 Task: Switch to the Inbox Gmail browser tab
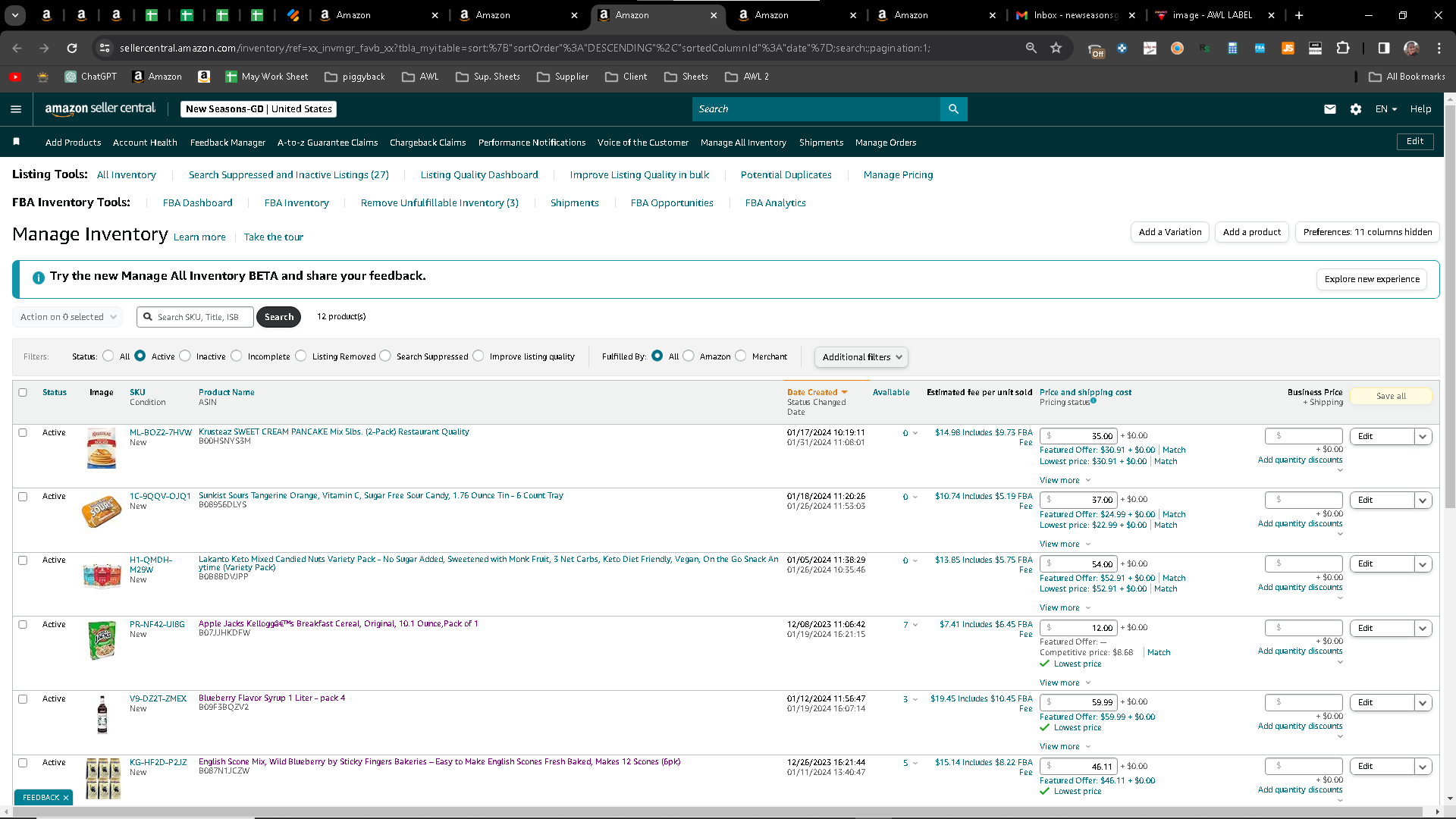(x=1075, y=15)
